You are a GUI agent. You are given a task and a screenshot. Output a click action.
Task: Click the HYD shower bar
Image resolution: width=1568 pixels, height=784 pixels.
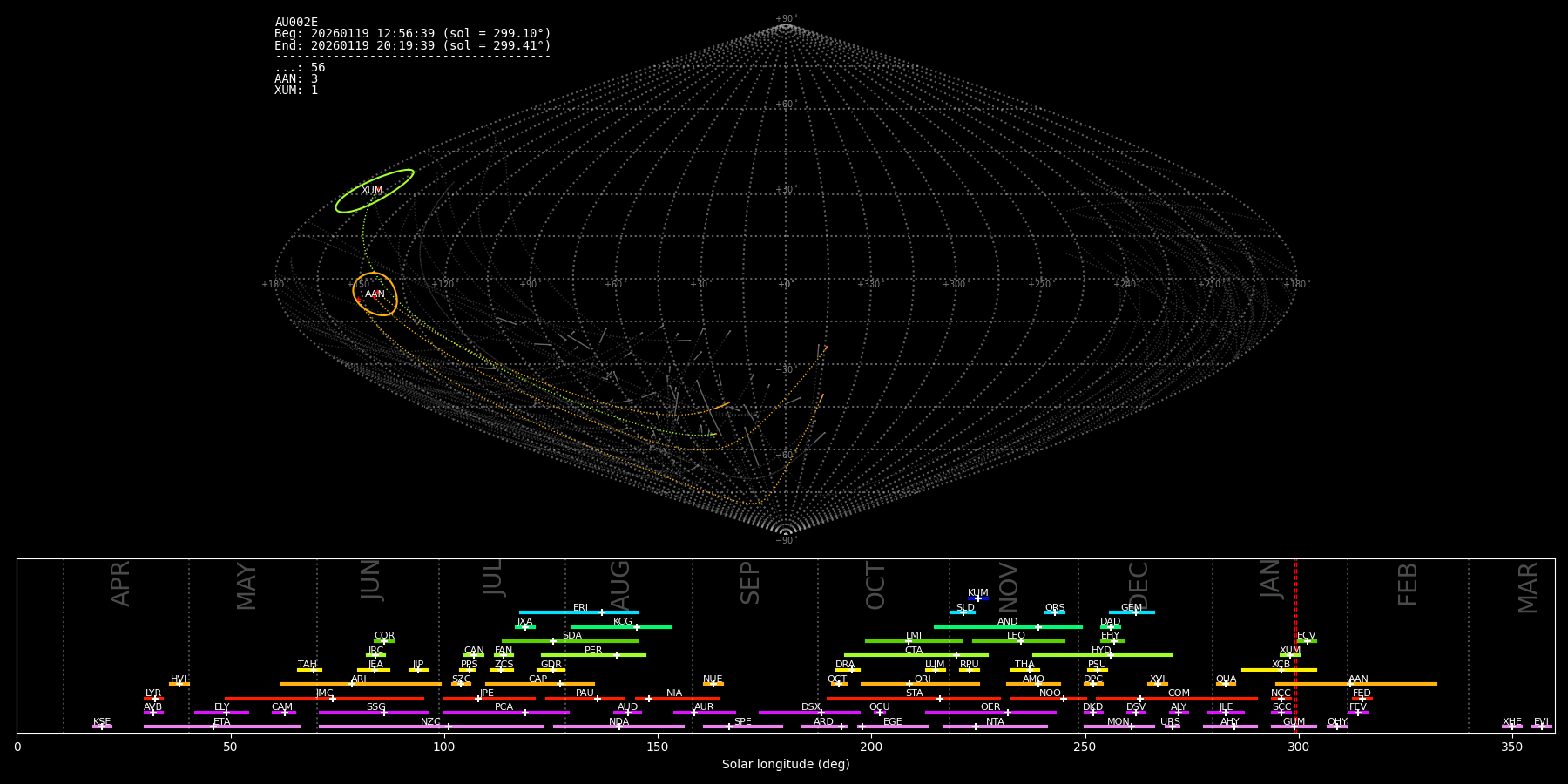(1102, 655)
